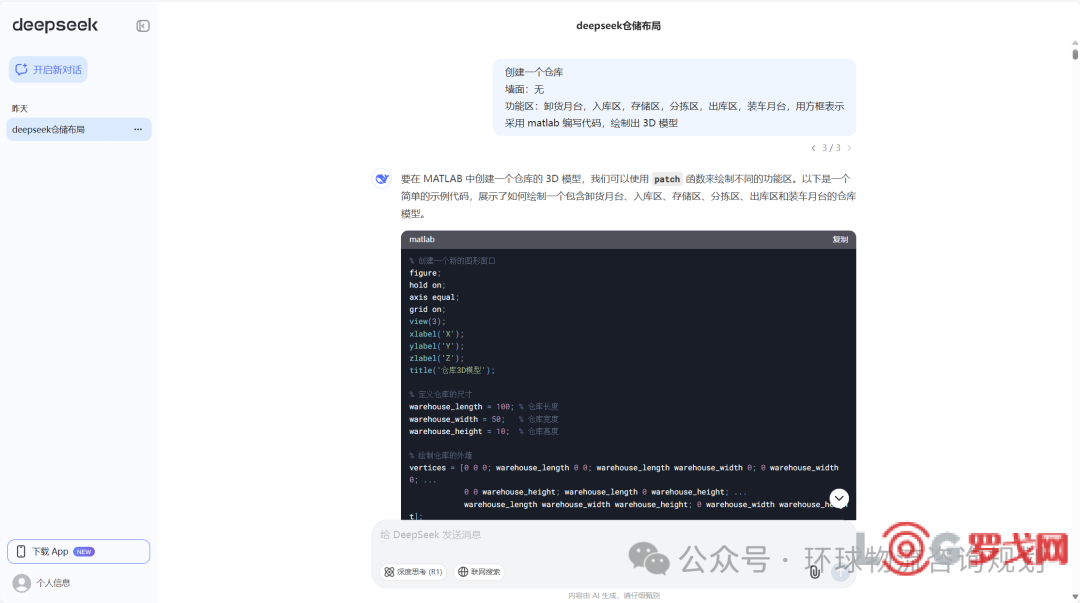
Task: Copy the matlab code with 复制
Action: 839,240
